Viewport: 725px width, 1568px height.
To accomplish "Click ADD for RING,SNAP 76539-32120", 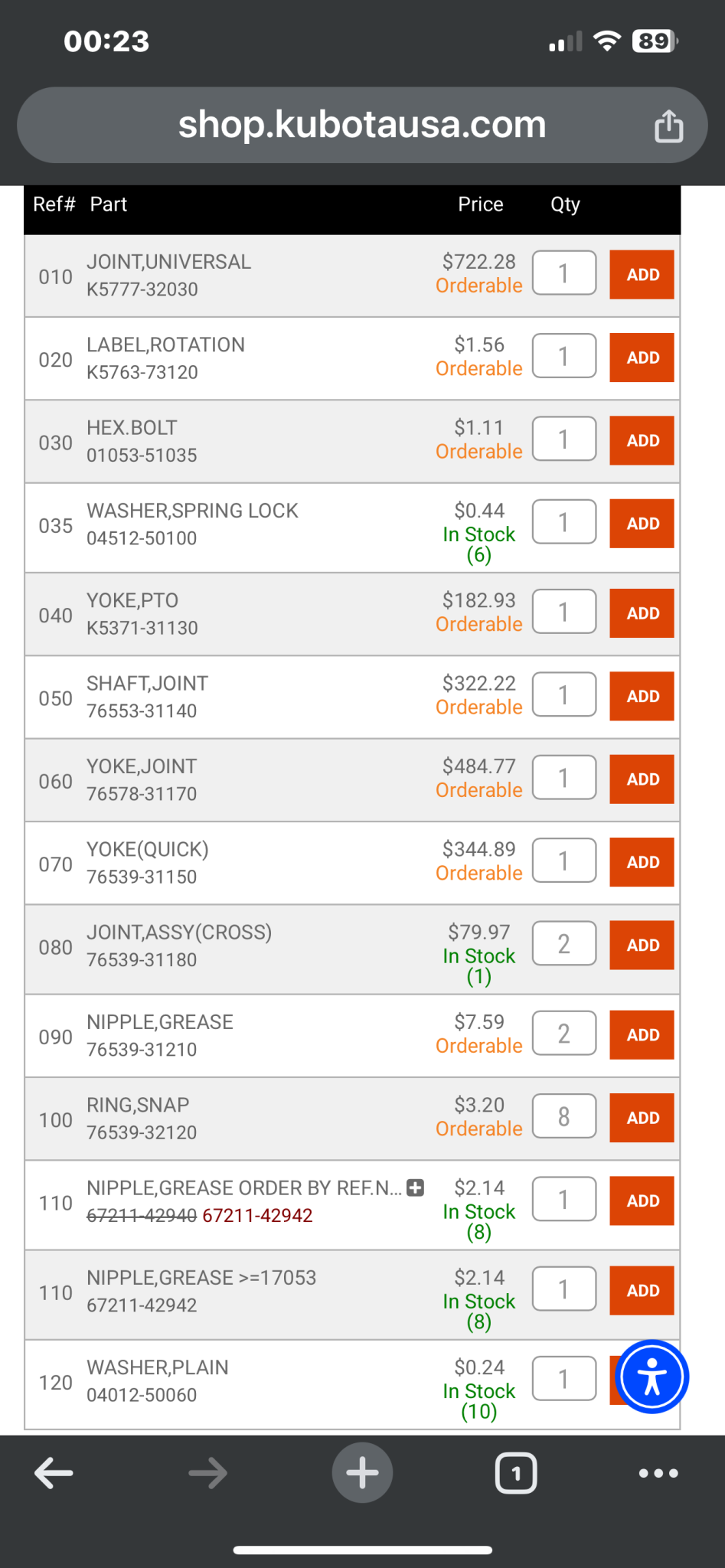I will point(642,1118).
